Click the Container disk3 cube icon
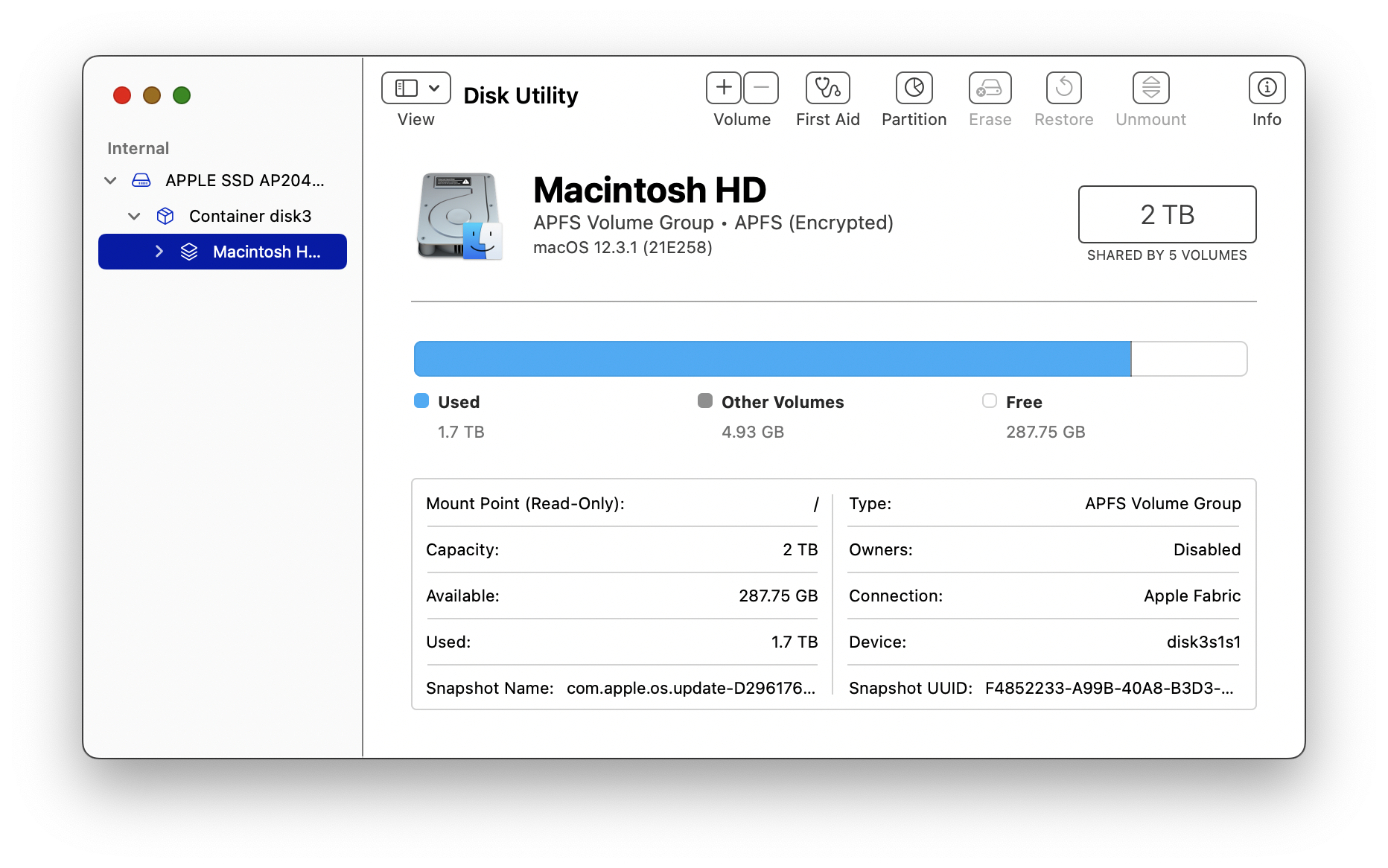This screenshot has height=868, width=1388. (165, 216)
